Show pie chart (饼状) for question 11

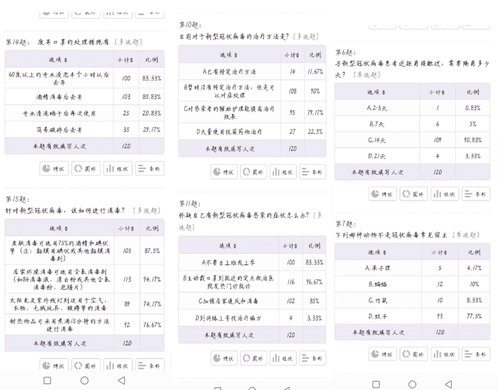[224, 358]
